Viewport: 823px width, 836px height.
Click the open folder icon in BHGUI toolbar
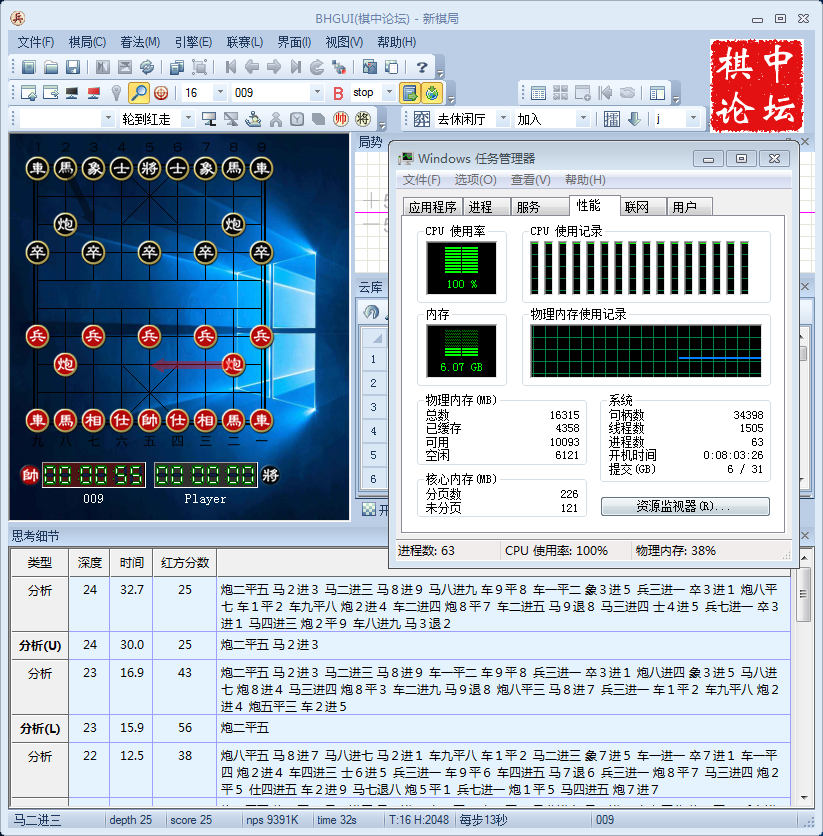coord(51,67)
